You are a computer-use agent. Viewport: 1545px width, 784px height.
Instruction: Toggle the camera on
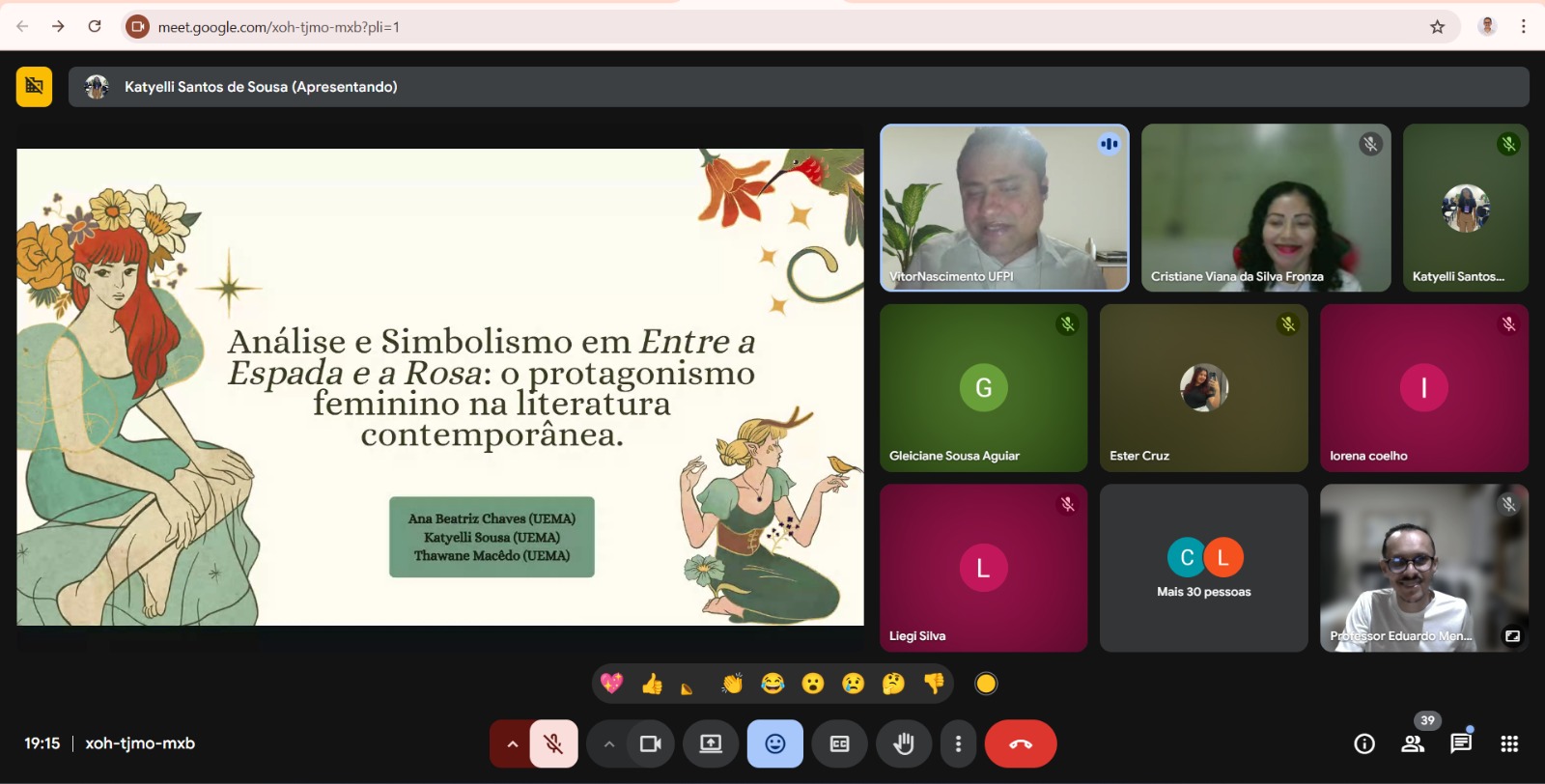coord(651,743)
